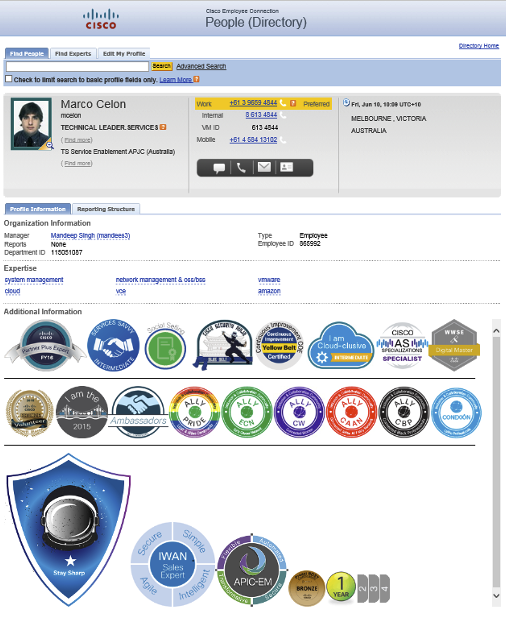Open manager Mandeep Singh's profile link

pyautogui.click(x=90, y=236)
